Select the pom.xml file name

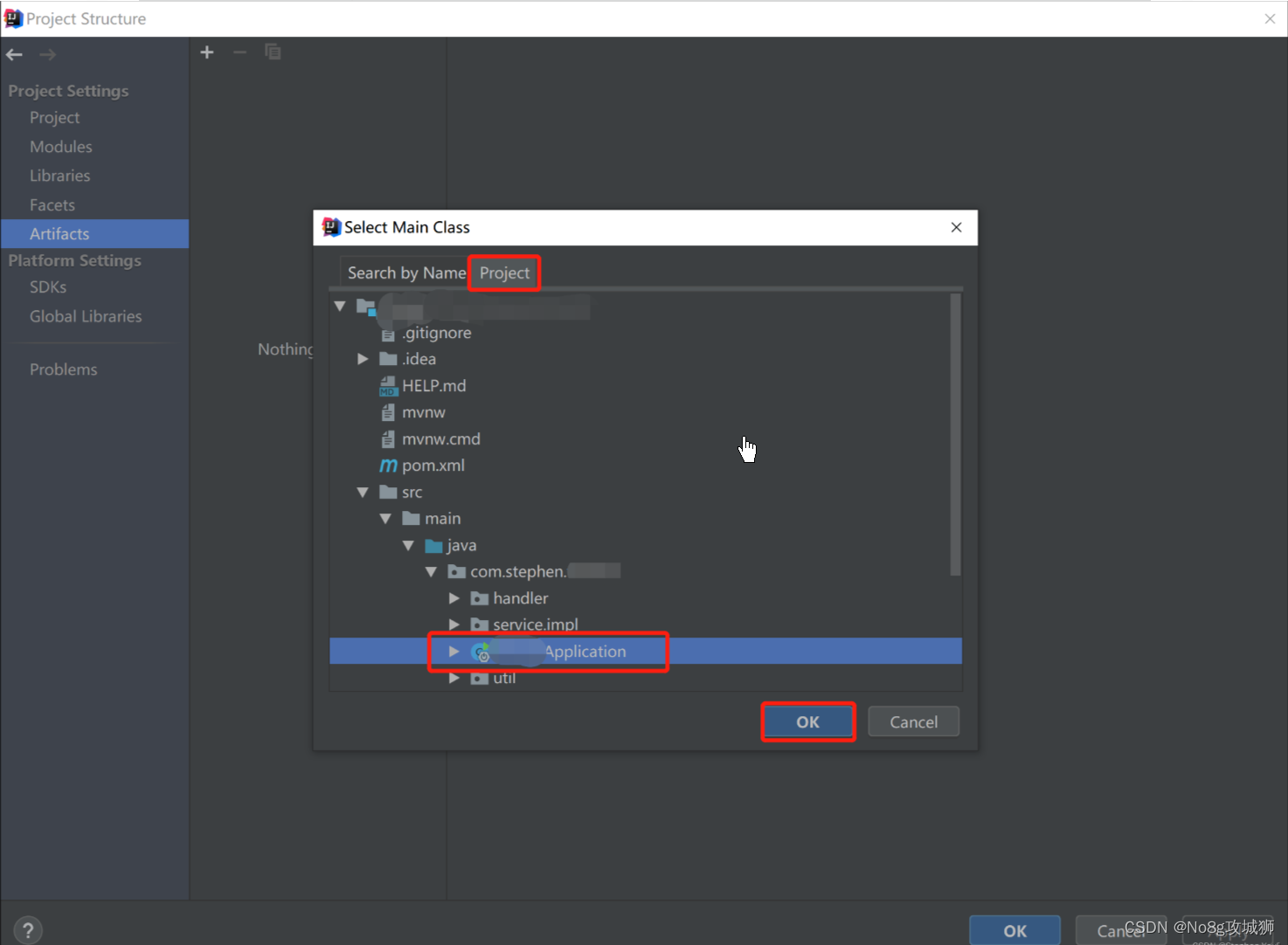point(433,466)
